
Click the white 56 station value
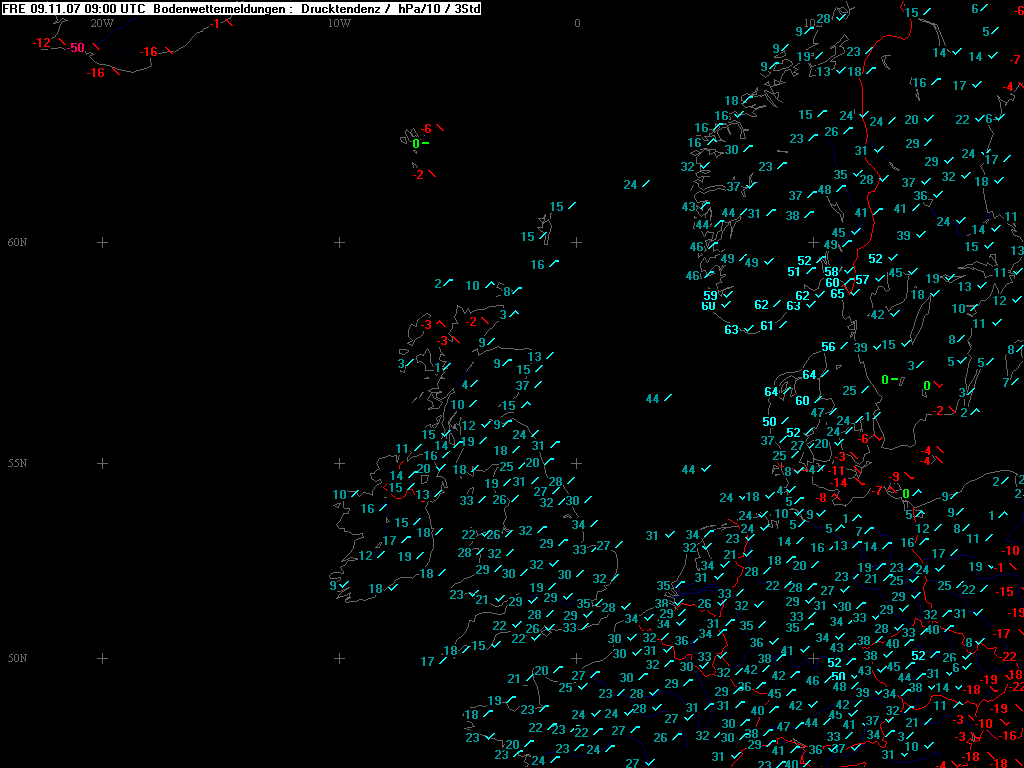coord(828,347)
